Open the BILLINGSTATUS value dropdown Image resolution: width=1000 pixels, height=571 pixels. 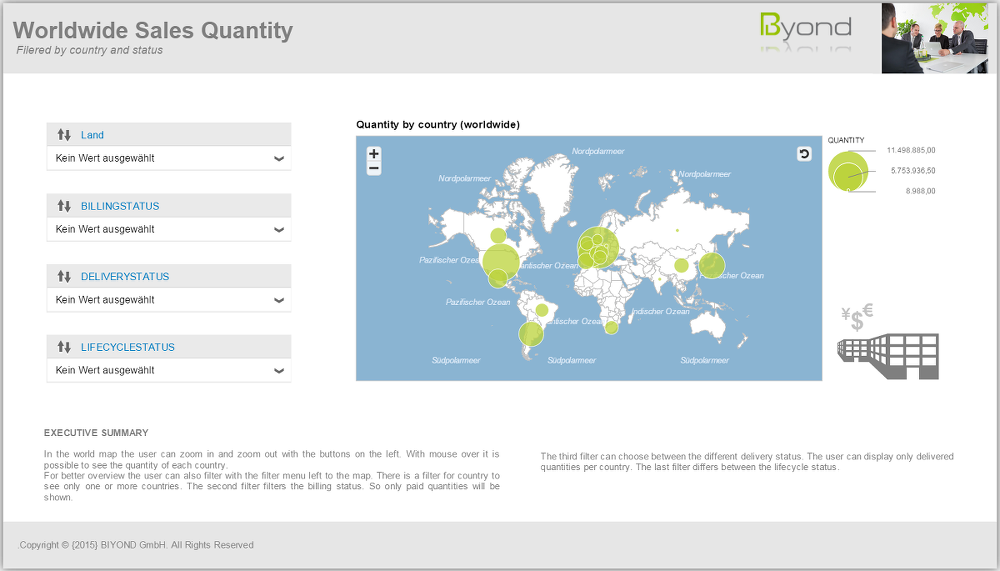click(279, 229)
